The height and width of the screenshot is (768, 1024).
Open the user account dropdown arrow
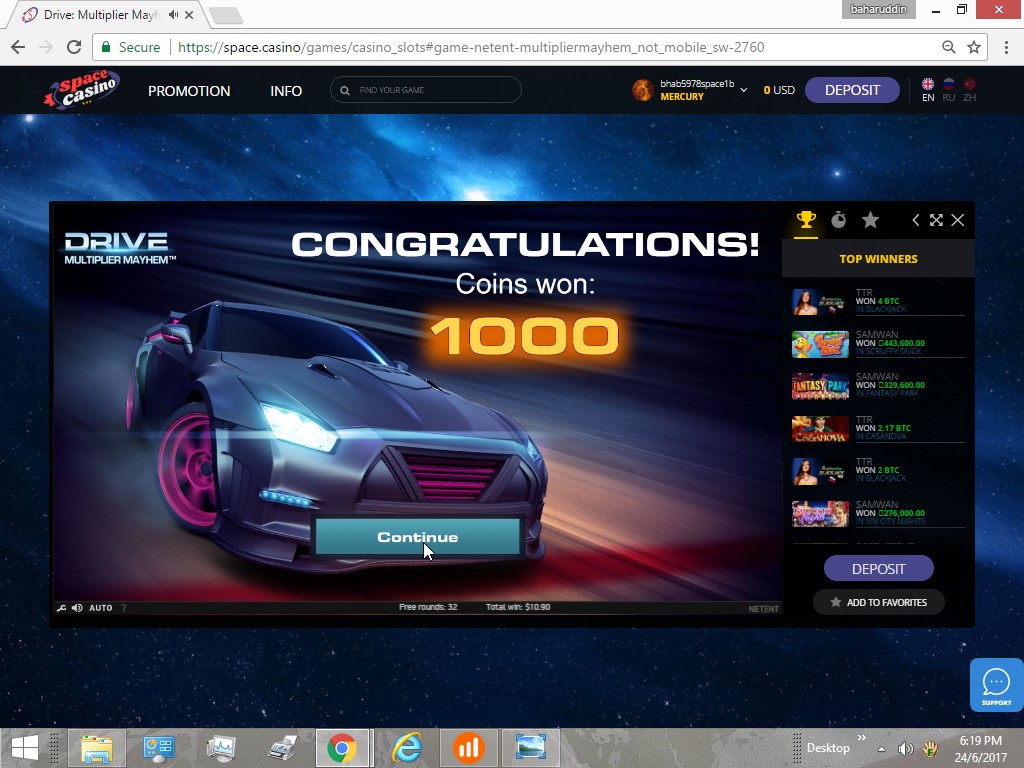pos(743,90)
